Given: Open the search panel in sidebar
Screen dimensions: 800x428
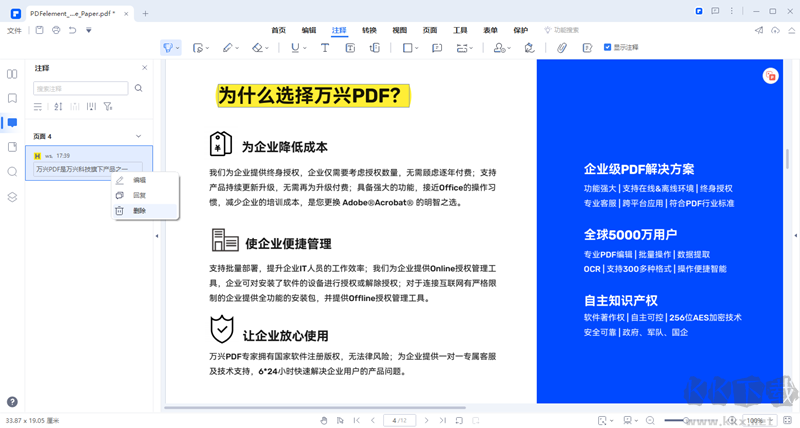Looking at the screenshot, I should pyautogui.click(x=12, y=172).
